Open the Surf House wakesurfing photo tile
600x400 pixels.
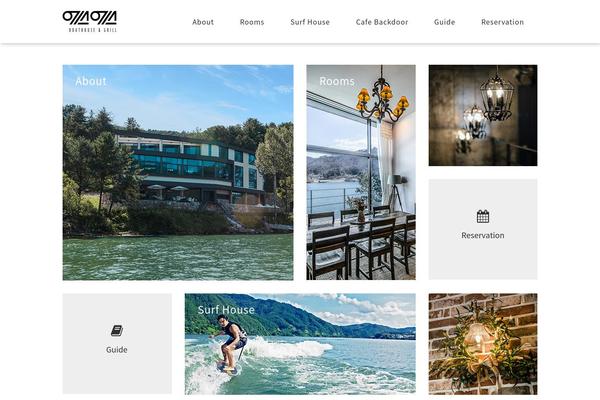300,344
